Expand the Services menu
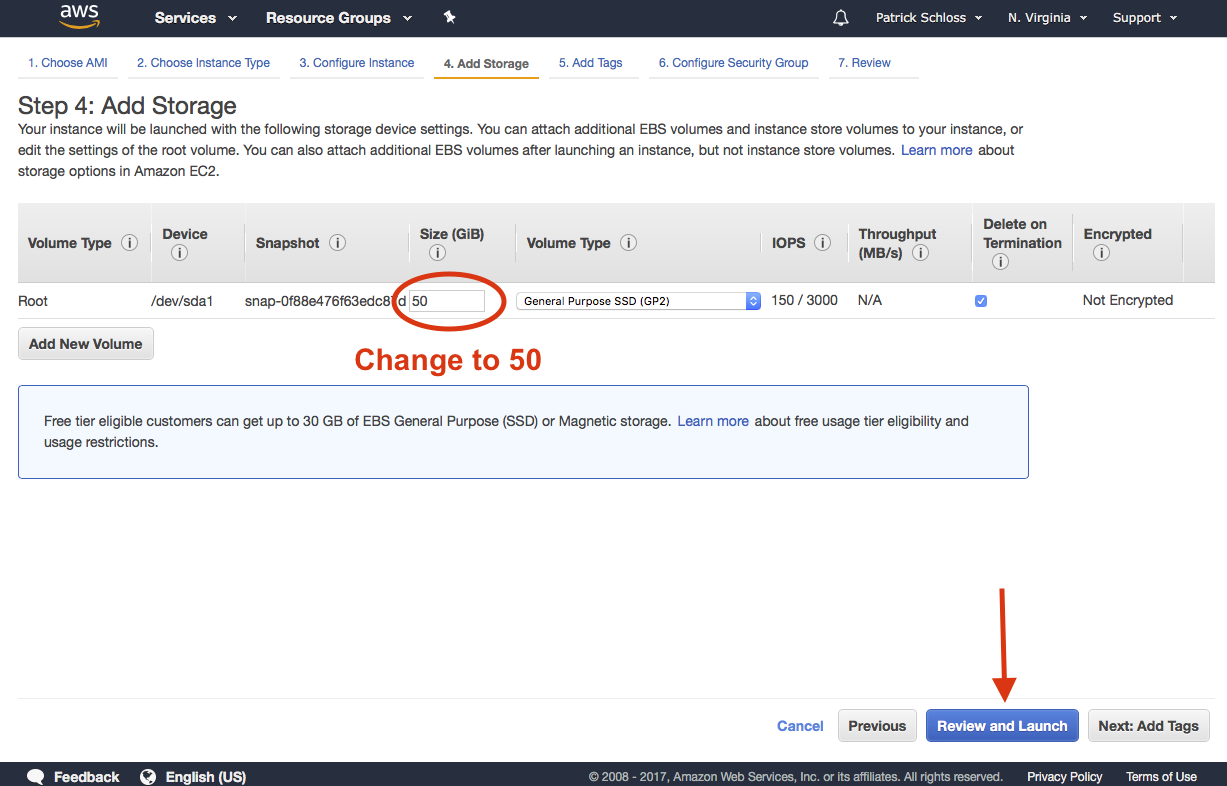1227x786 pixels. pos(196,18)
